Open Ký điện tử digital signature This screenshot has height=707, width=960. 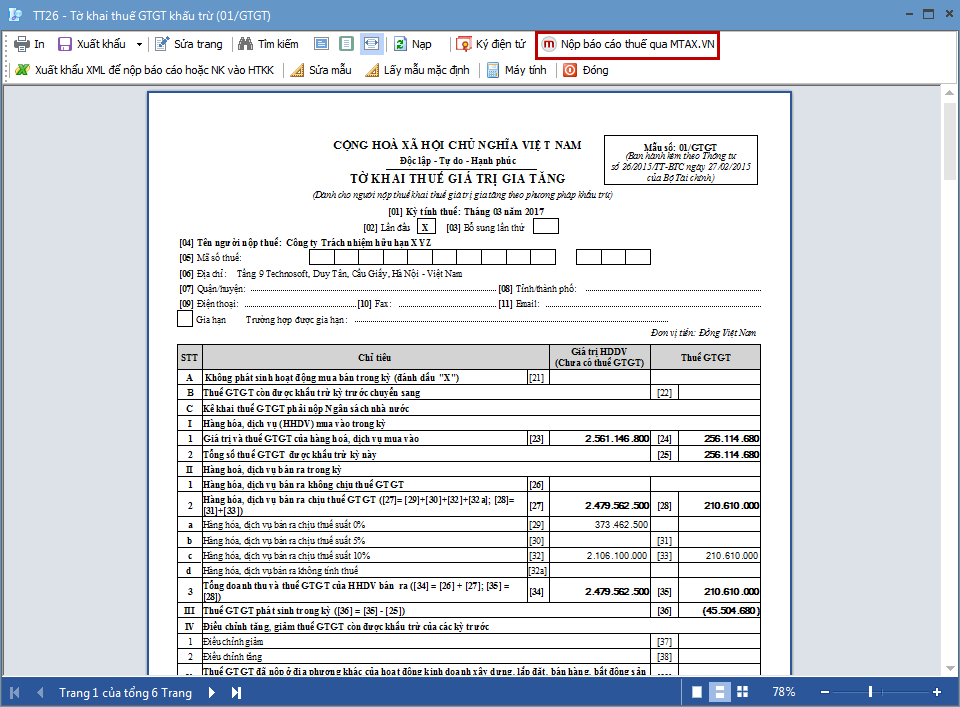490,45
